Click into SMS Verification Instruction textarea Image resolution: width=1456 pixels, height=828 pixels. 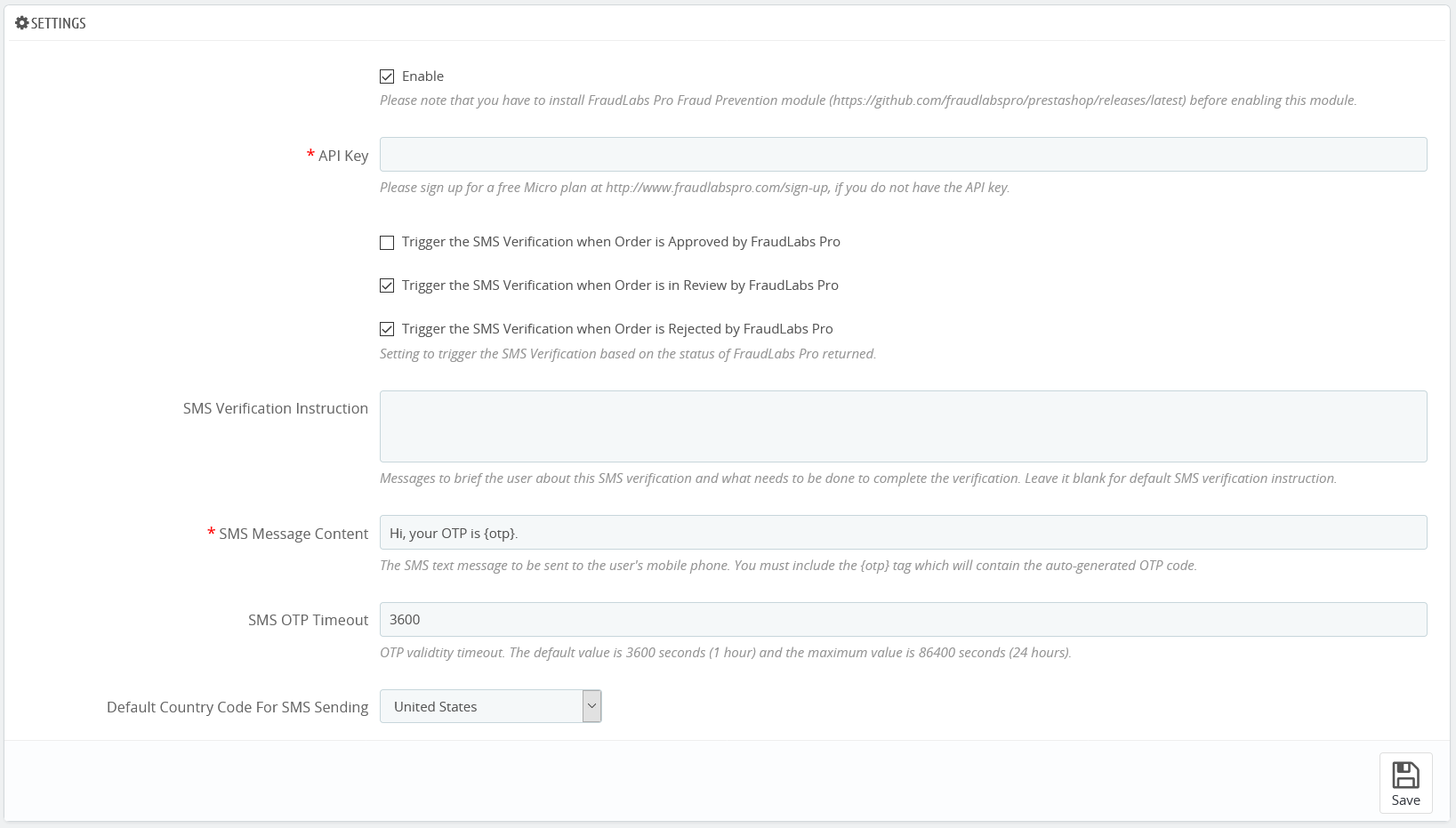tap(903, 426)
